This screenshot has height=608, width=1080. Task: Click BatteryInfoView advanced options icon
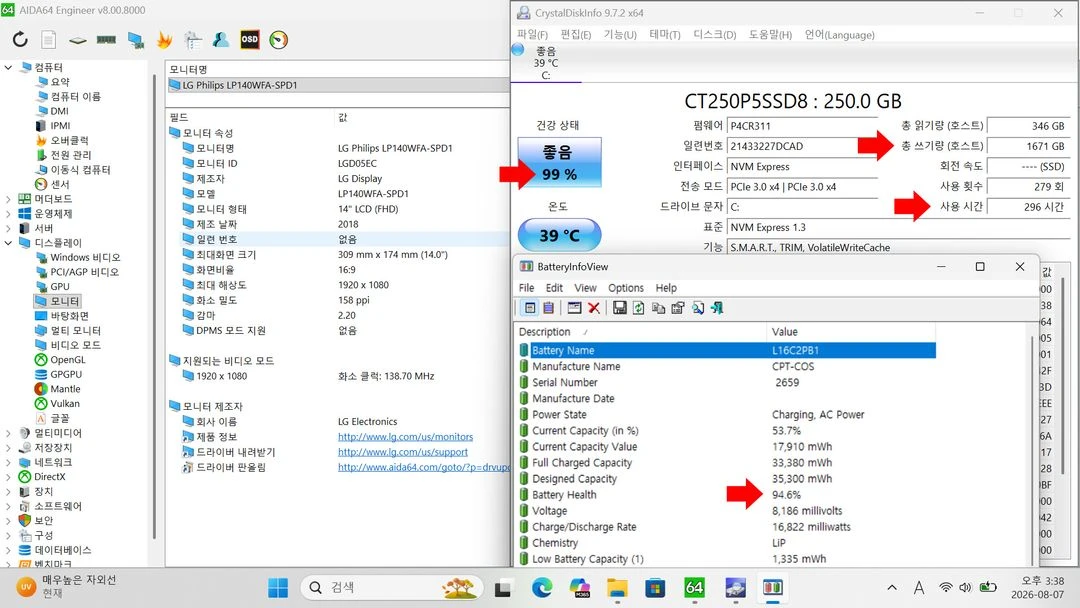(x=678, y=308)
